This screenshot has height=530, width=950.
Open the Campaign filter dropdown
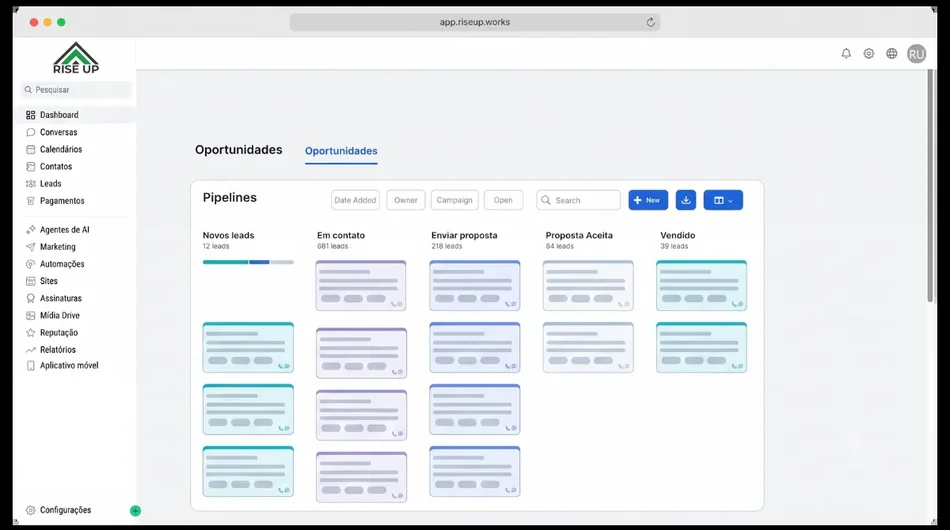(x=454, y=200)
